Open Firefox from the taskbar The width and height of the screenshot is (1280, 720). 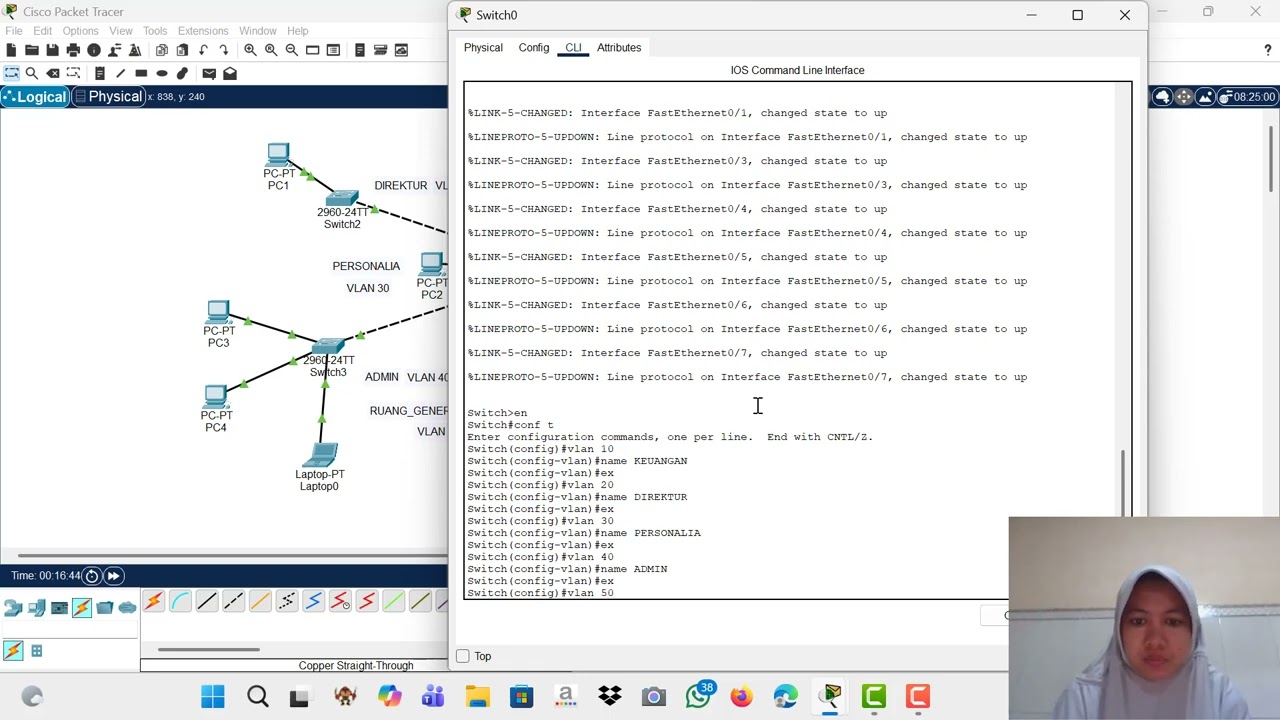(x=741, y=696)
